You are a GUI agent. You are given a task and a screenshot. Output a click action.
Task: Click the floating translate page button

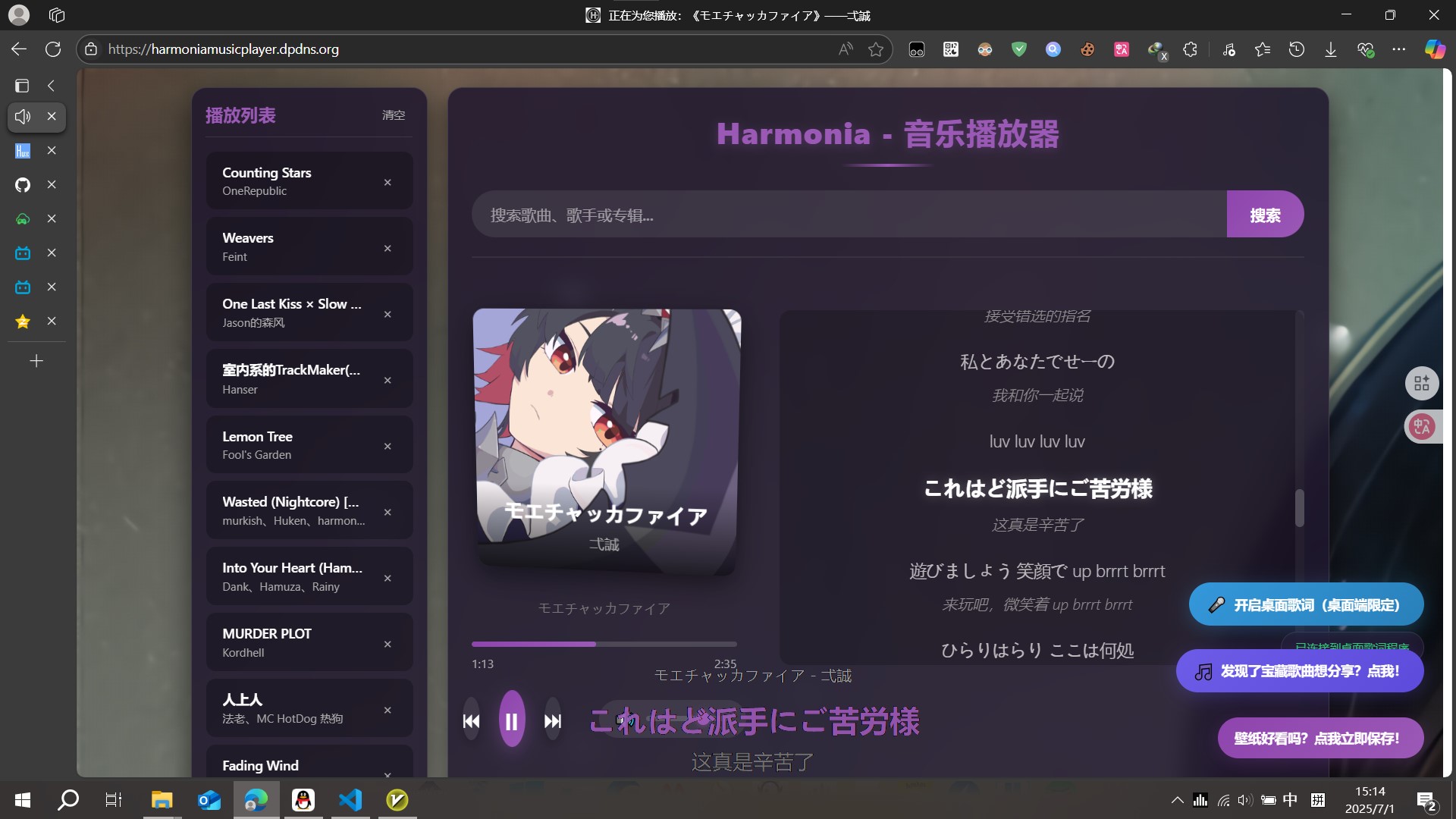[x=1422, y=426]
